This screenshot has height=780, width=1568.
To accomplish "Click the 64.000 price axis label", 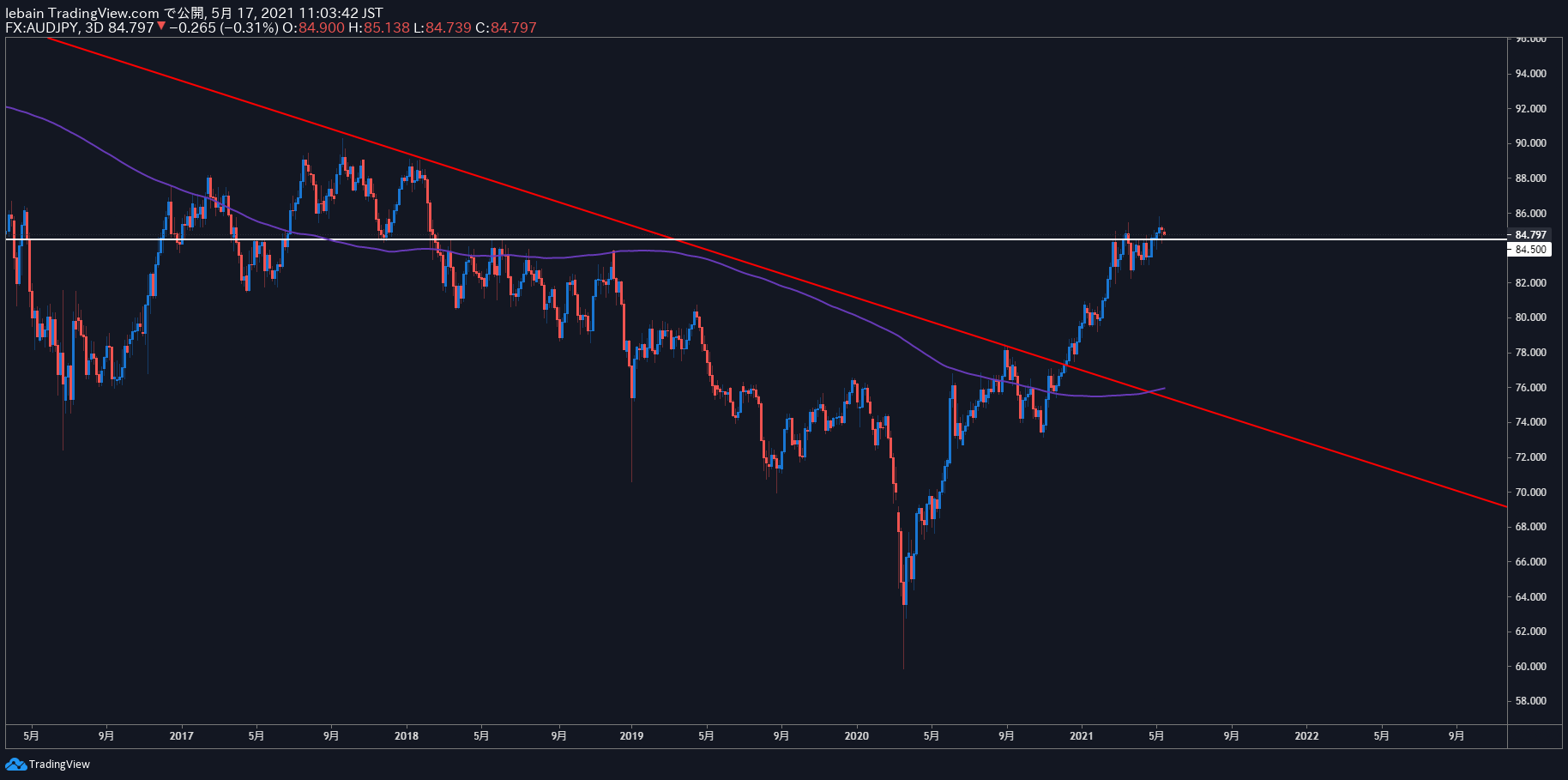I will click(x=1531, y=597).
